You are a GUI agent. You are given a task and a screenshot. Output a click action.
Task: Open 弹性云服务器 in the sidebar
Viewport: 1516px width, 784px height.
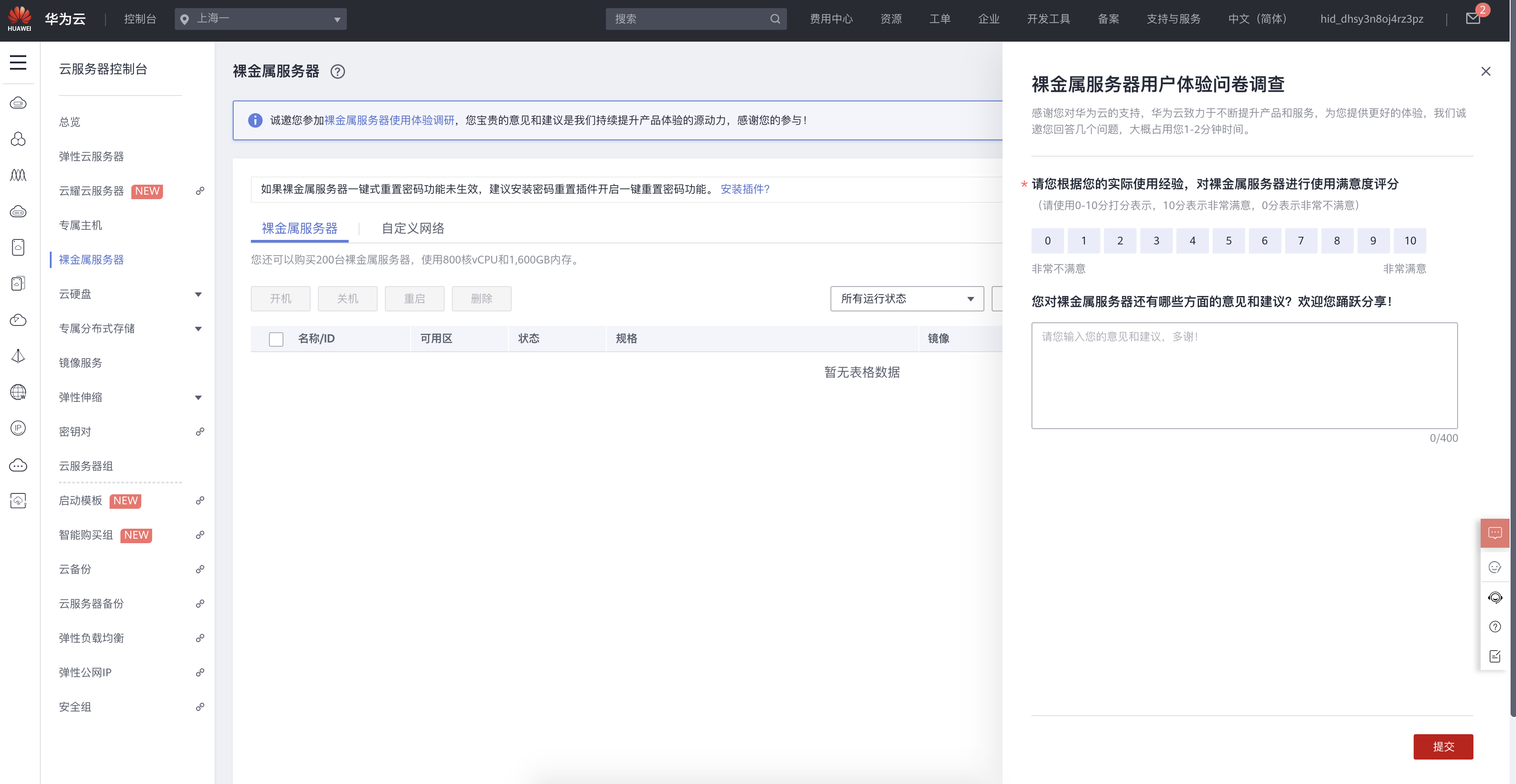91,157
